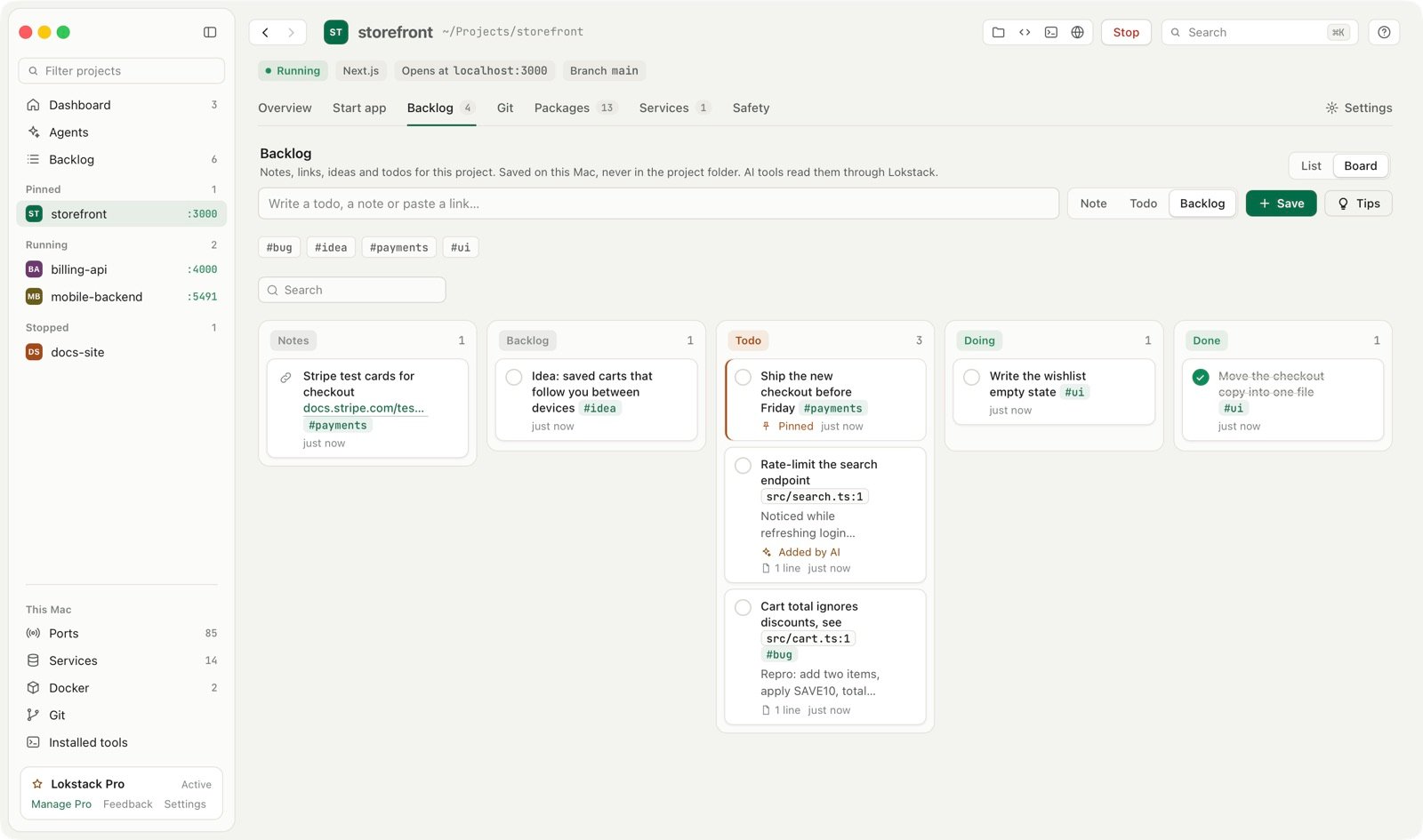This screenshot has width=1423, height=840.
Task: Filter by #payments tag chip
Action: click(x=398, y=247)
